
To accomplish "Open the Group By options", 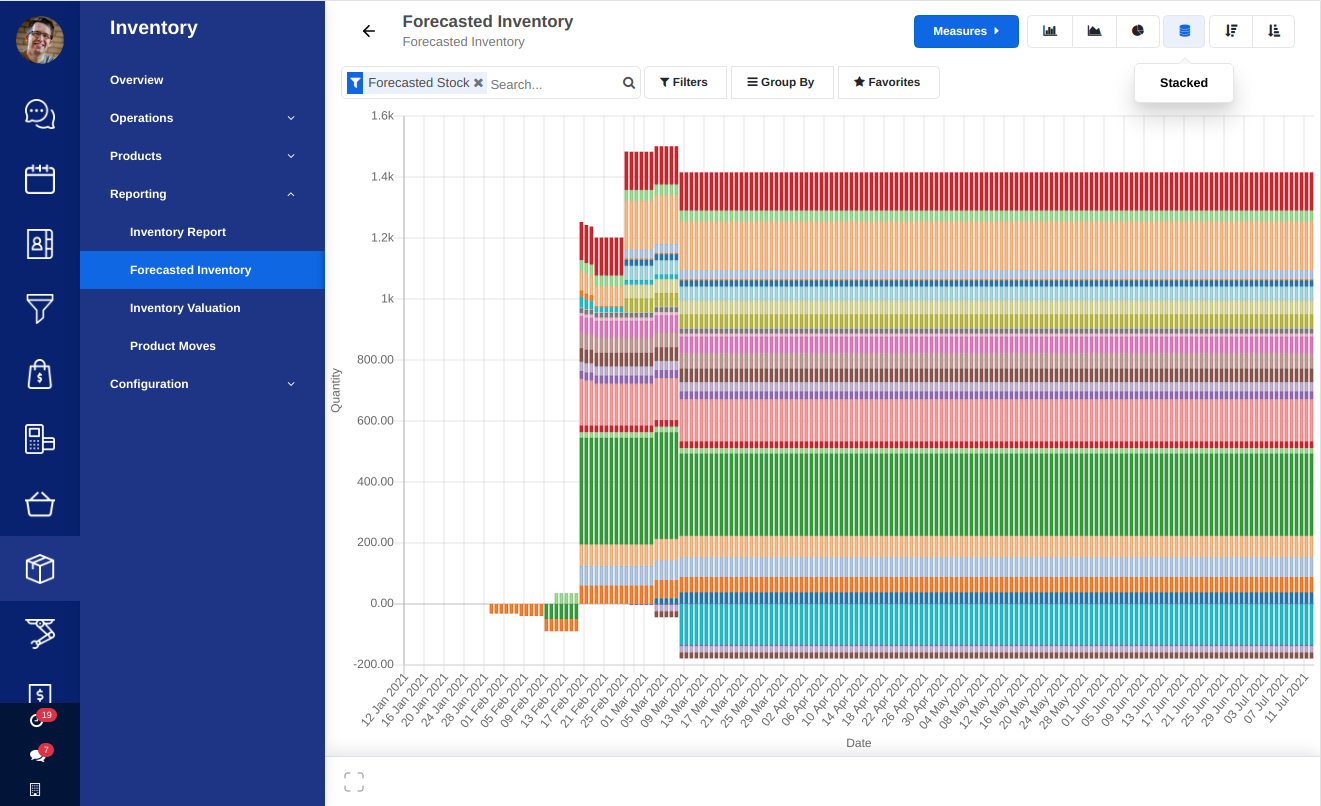I will click(782, 82).
